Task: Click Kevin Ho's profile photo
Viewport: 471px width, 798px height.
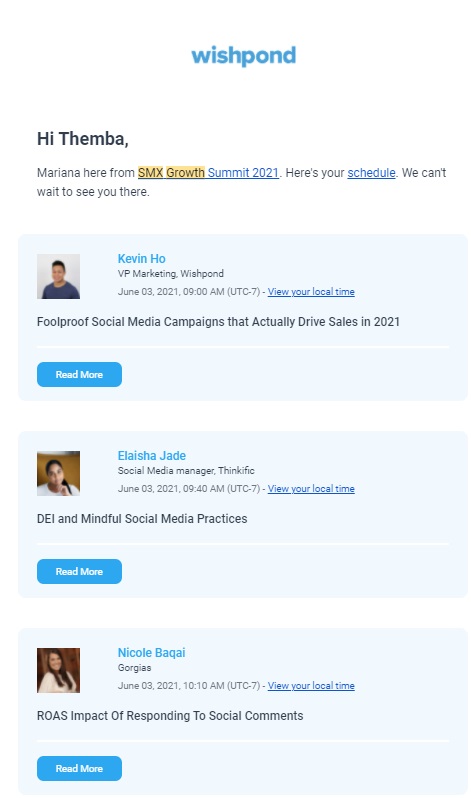Action: tap(59, 276)
